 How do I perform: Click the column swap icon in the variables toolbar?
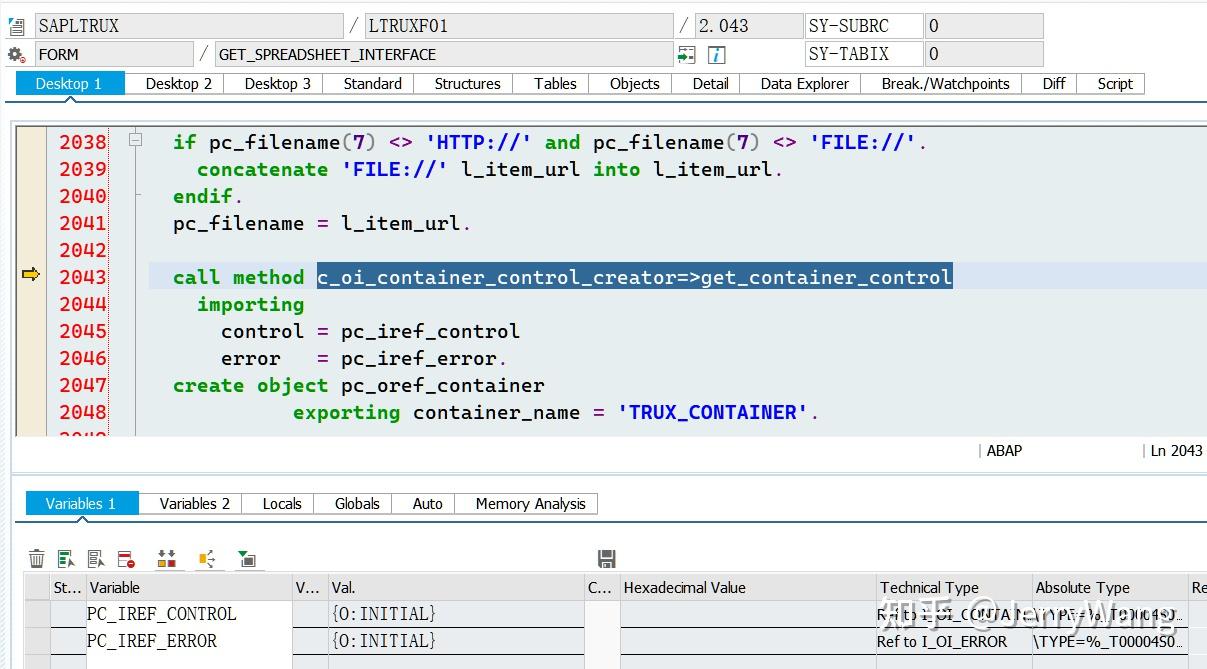pos(167,558)
